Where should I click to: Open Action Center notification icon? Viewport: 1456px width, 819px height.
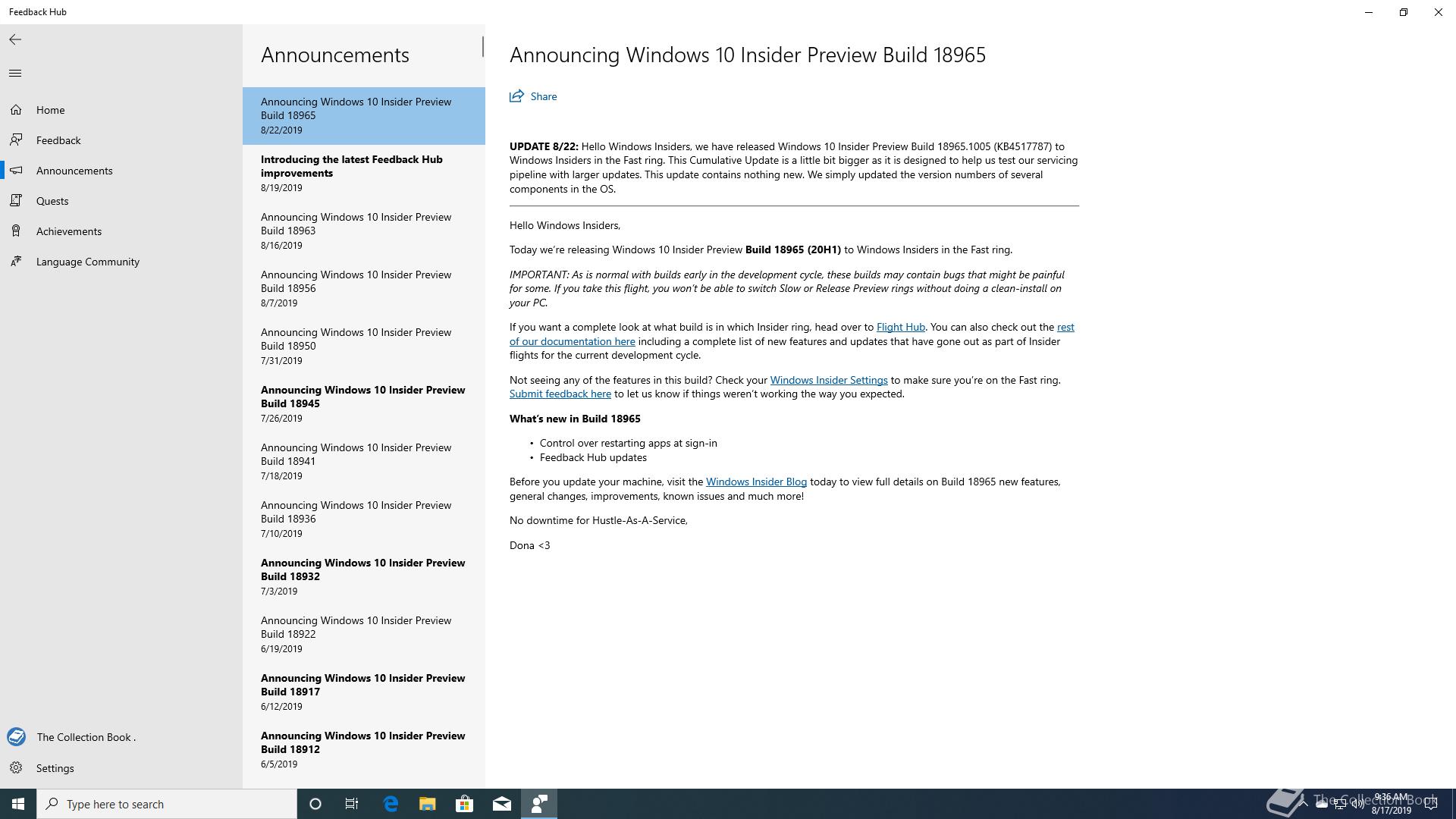coord(1431,804)
